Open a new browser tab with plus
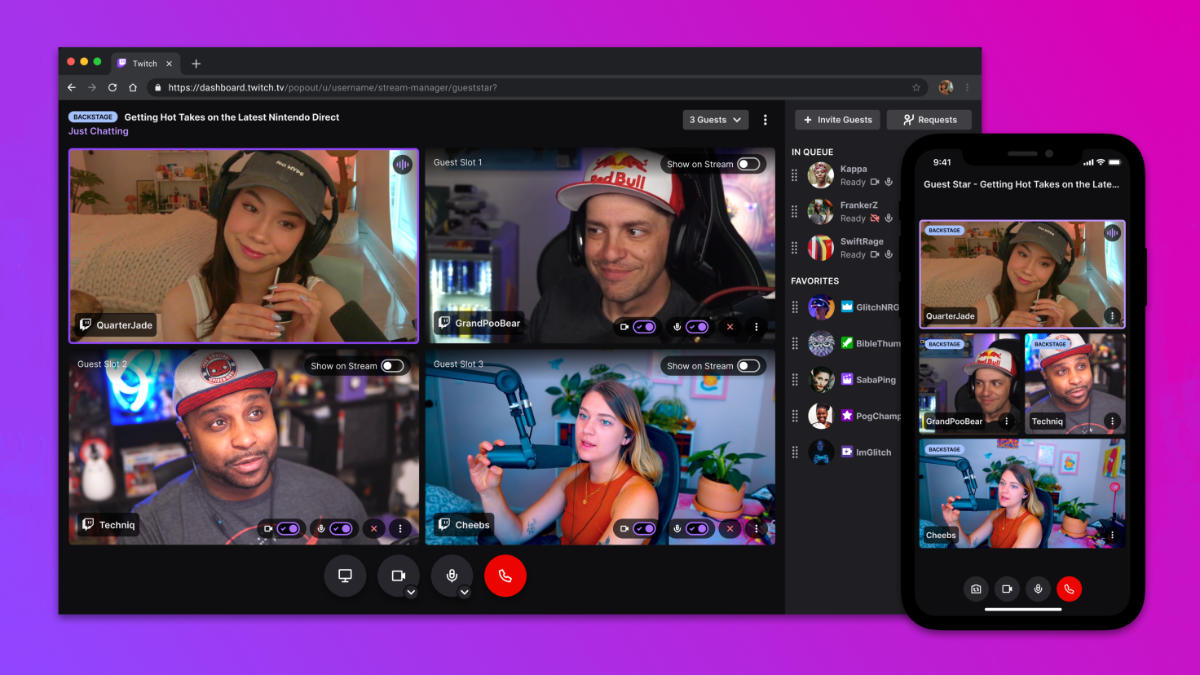This screenshot has width=1200, height=675. click(x=196, y=63)
